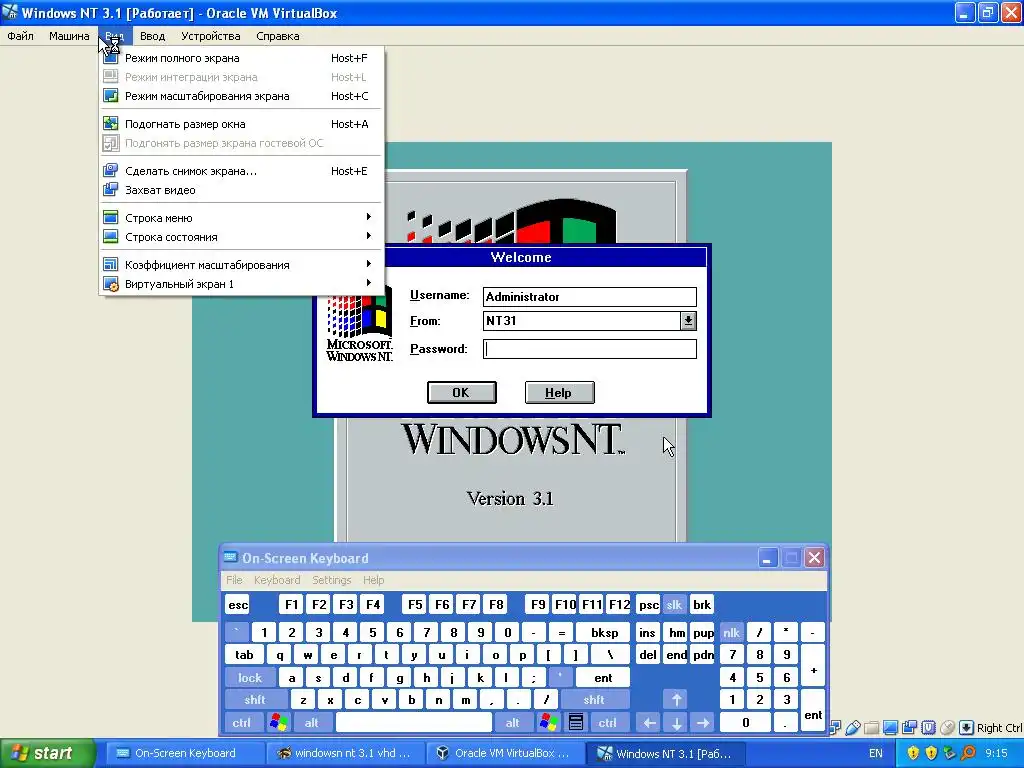The image size is (1024, 768).
Task: Click the display status bar icon
Action: pyautogui.click(x=890, y=728)
